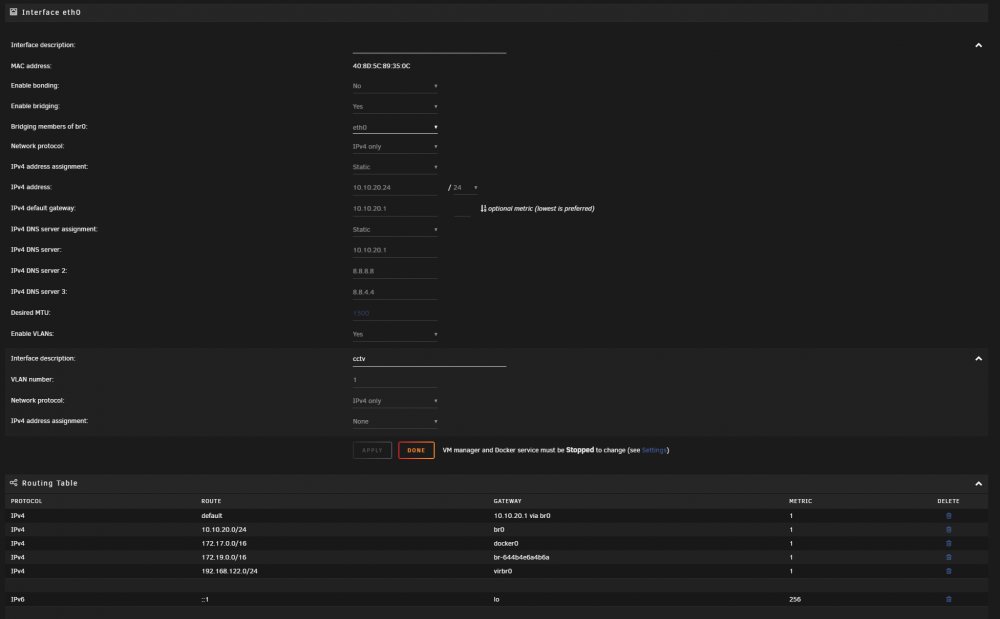Image resolution: width=1000 pixels, height=619 pixels.
Task: Click the 'default' route cell
Action: pos(212,516)
